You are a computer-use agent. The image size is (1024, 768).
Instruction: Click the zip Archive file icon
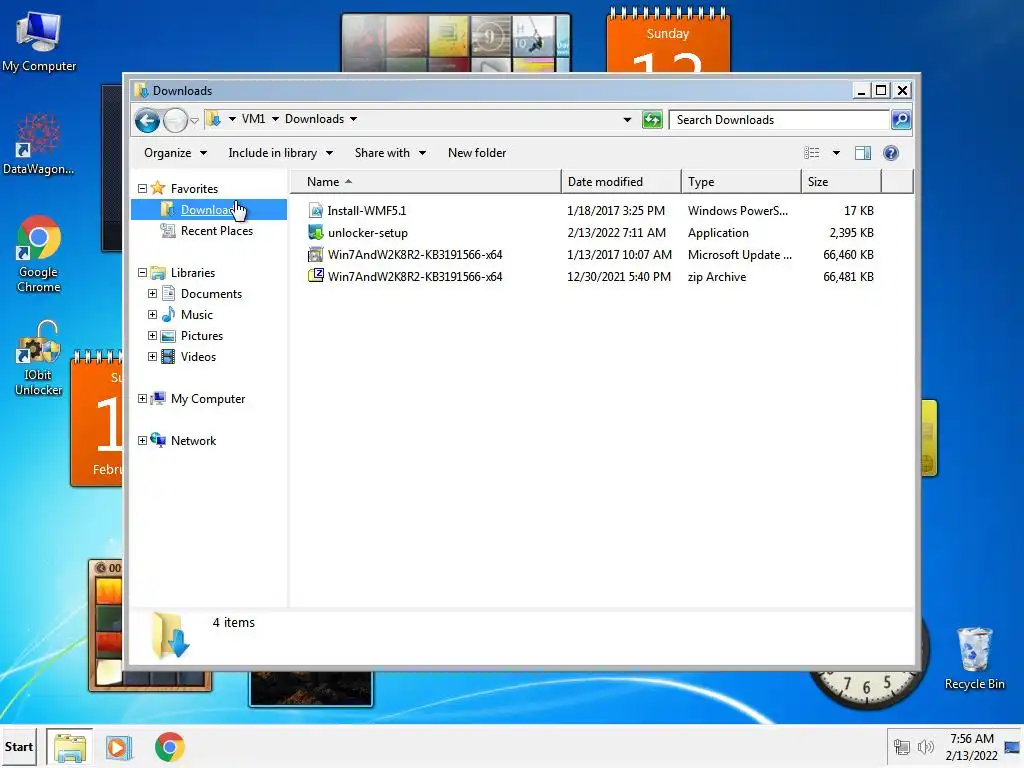(315, 276)
